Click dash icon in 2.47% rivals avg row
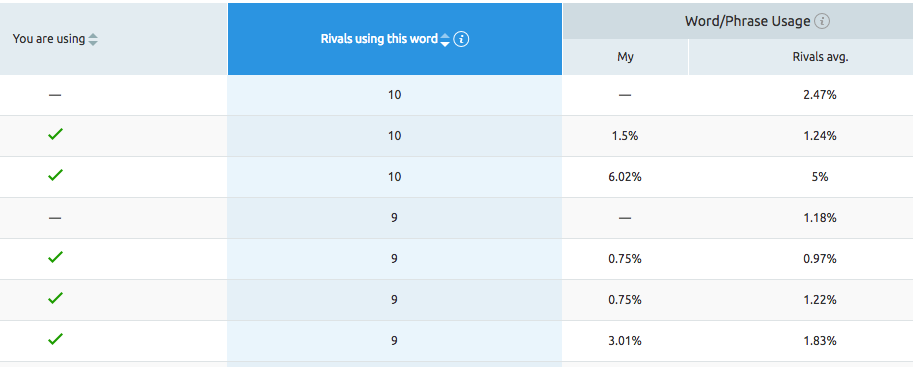The height and width of the screenshot is (367, 913). click(55, 95)
